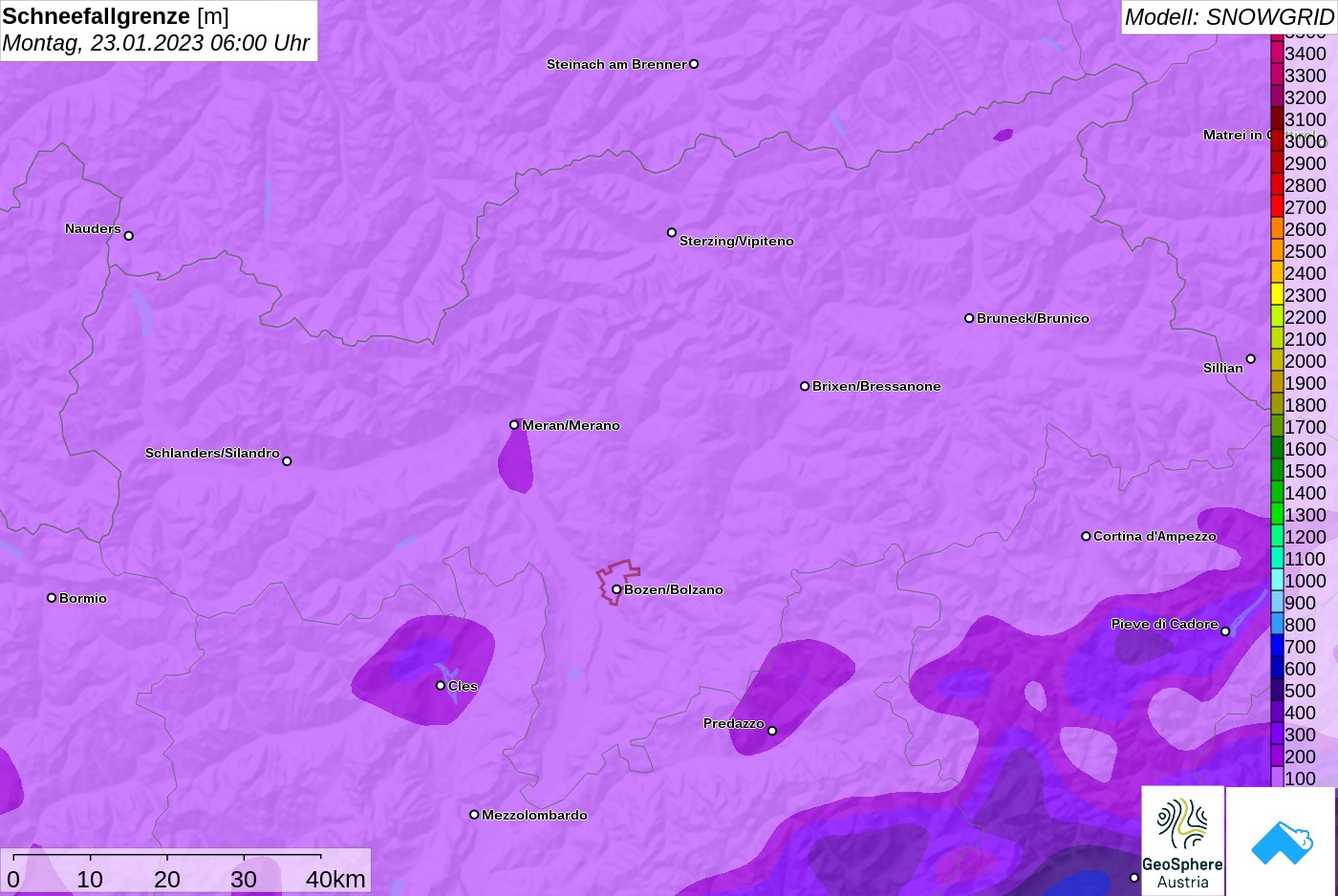Click the Steinach am Brenner city marker
The width and height of the screenshot is (1338, 896).
click(x=694, y=64)
